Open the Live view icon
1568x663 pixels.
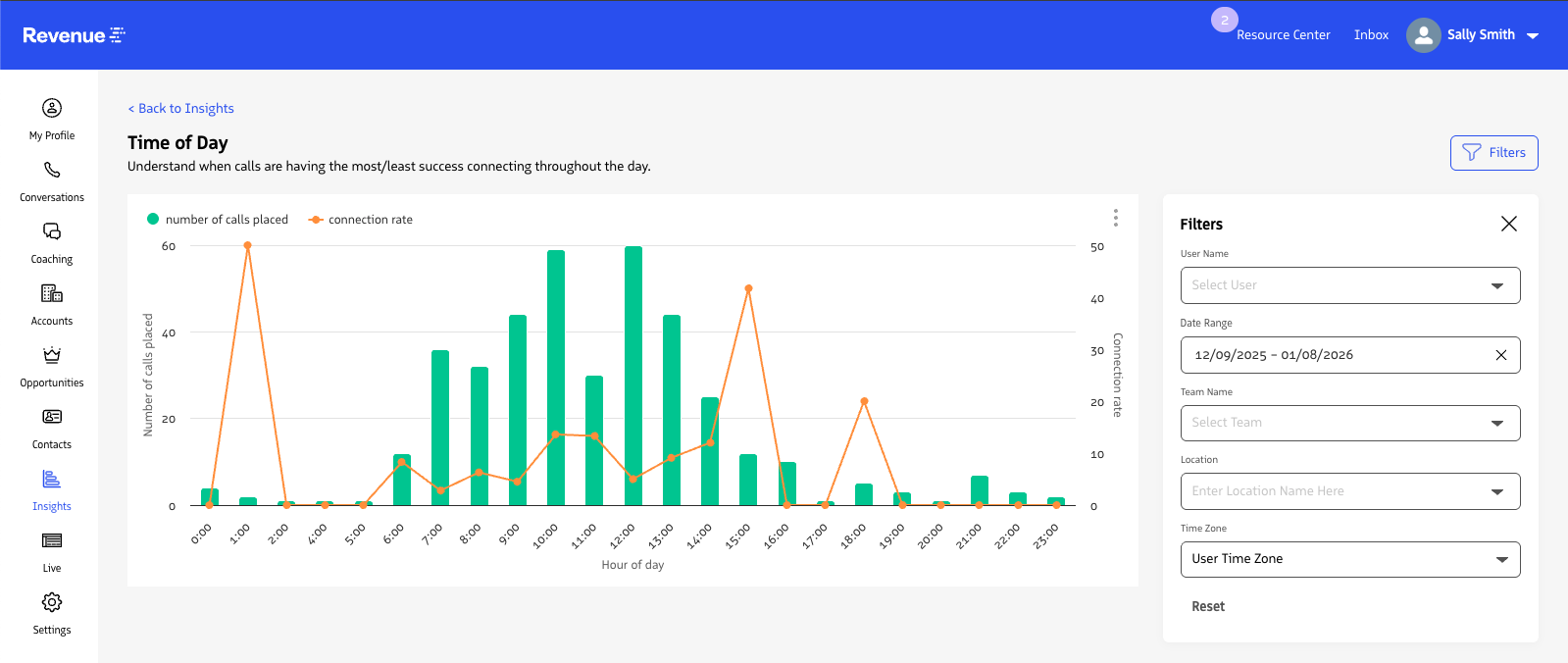pyautogui.click(x=52, y=540)
